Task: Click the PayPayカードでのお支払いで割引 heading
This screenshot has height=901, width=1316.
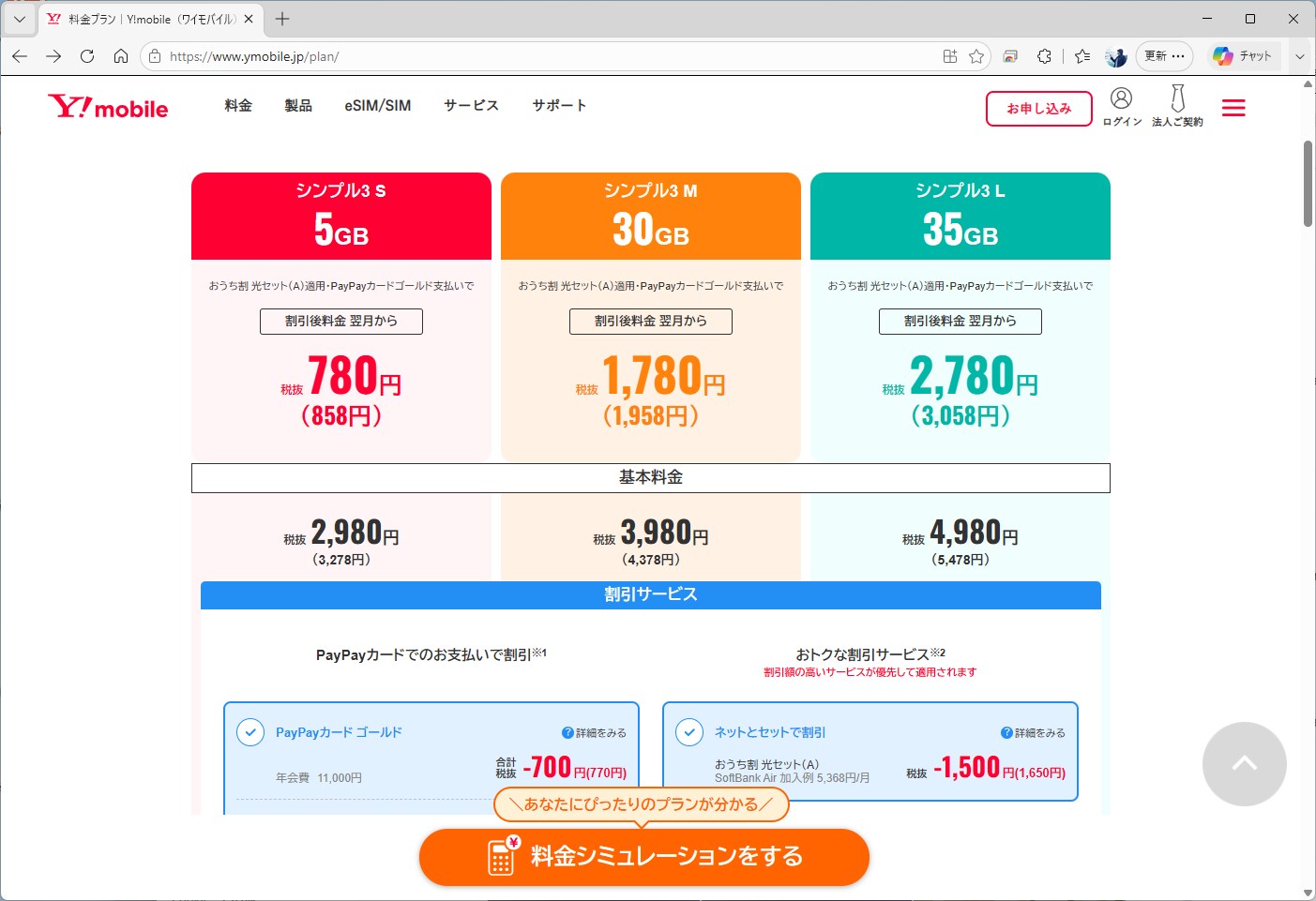Action: [431, 654]
